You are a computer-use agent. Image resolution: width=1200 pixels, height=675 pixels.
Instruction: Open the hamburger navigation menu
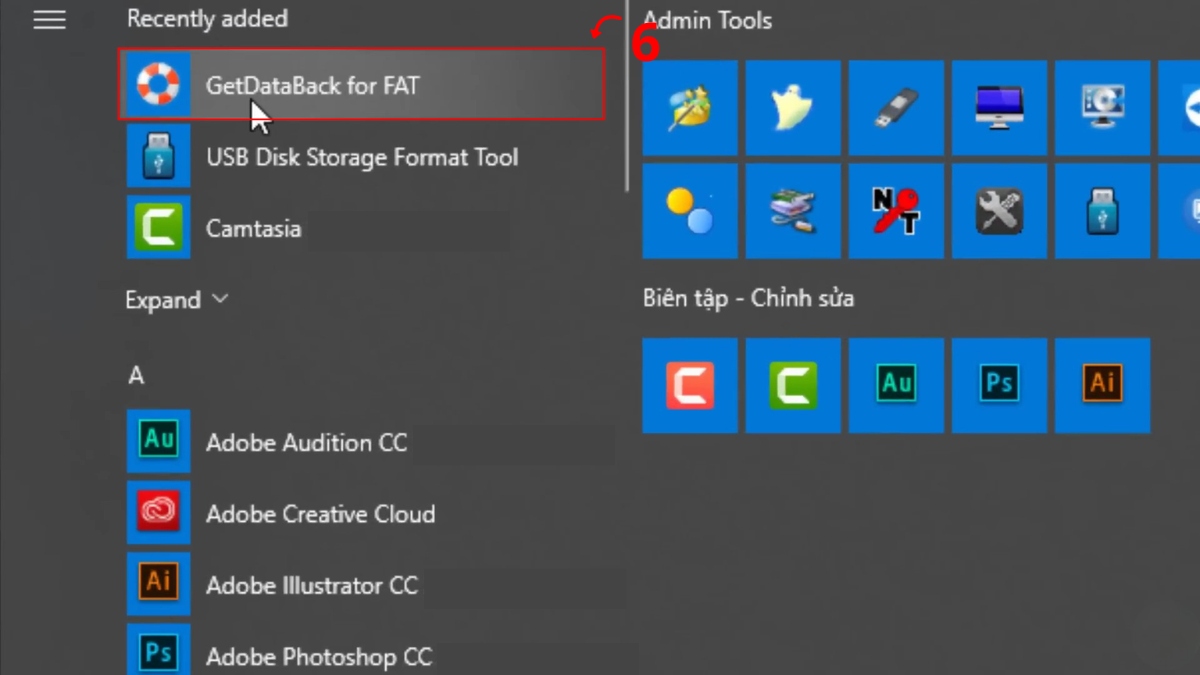(x=48, y=20)
